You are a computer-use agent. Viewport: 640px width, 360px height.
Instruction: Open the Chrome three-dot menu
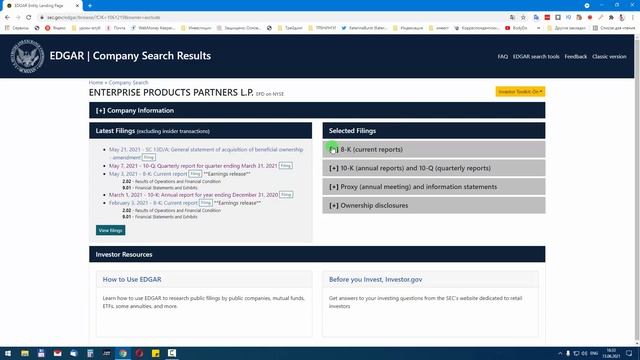(633, 18)
